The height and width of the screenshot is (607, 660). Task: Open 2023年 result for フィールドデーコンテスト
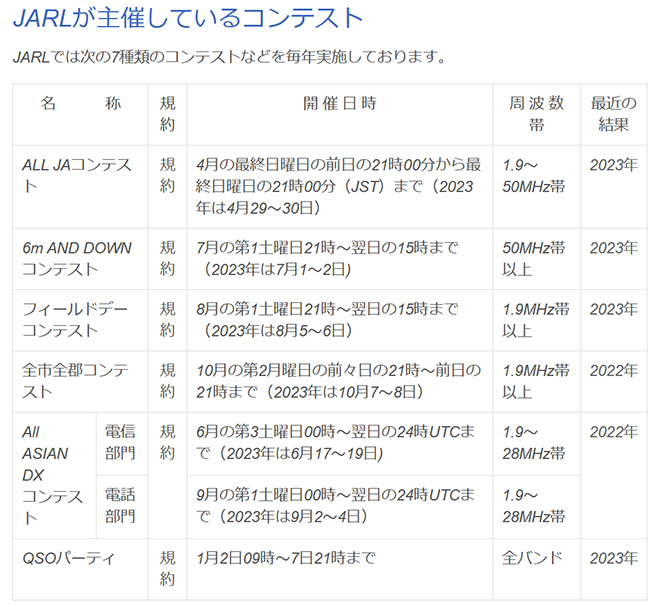click(614, 309)
